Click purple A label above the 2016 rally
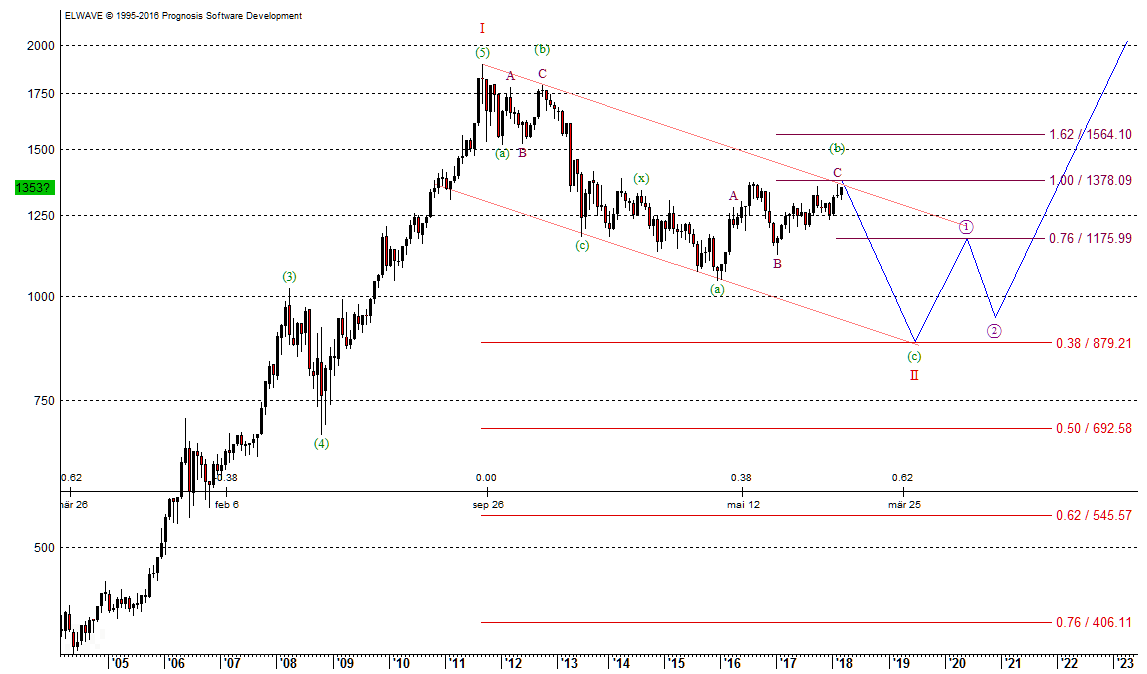This screenshot has height=674, width=1147. pyautogui.click(x=733, y=195)
